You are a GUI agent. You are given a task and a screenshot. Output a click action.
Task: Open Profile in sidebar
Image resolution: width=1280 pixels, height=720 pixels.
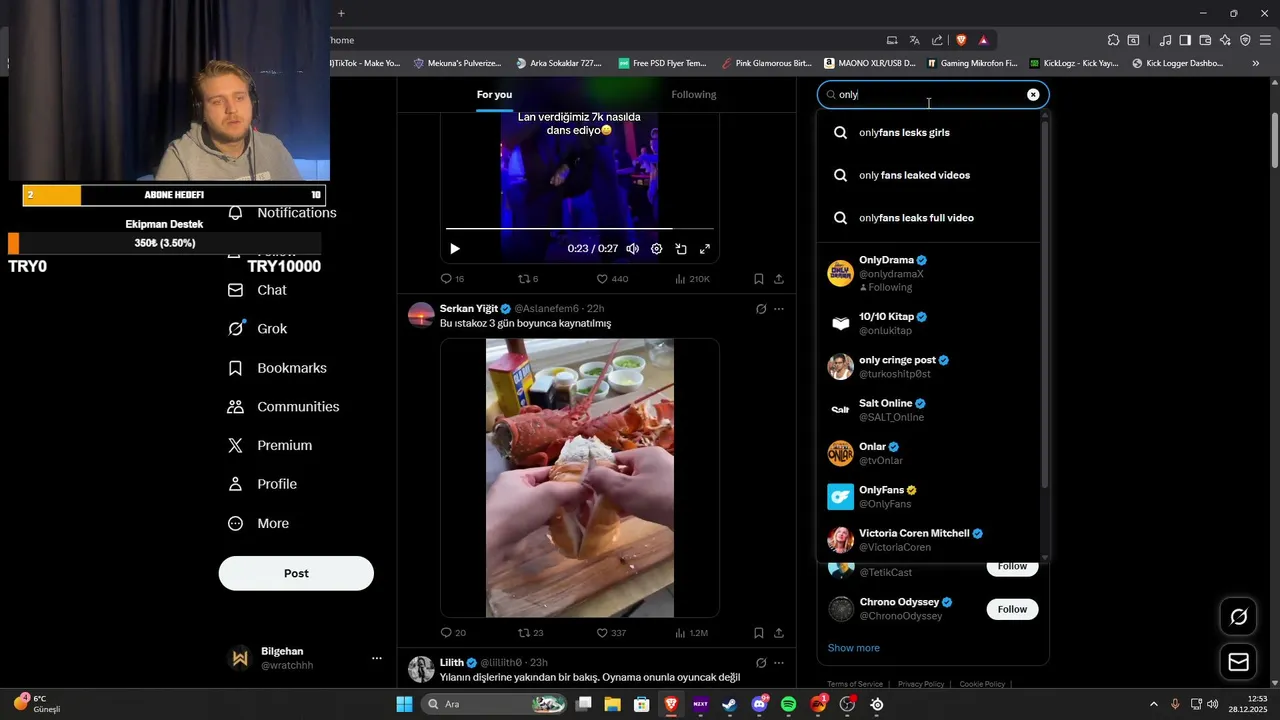tap(262, 484)
